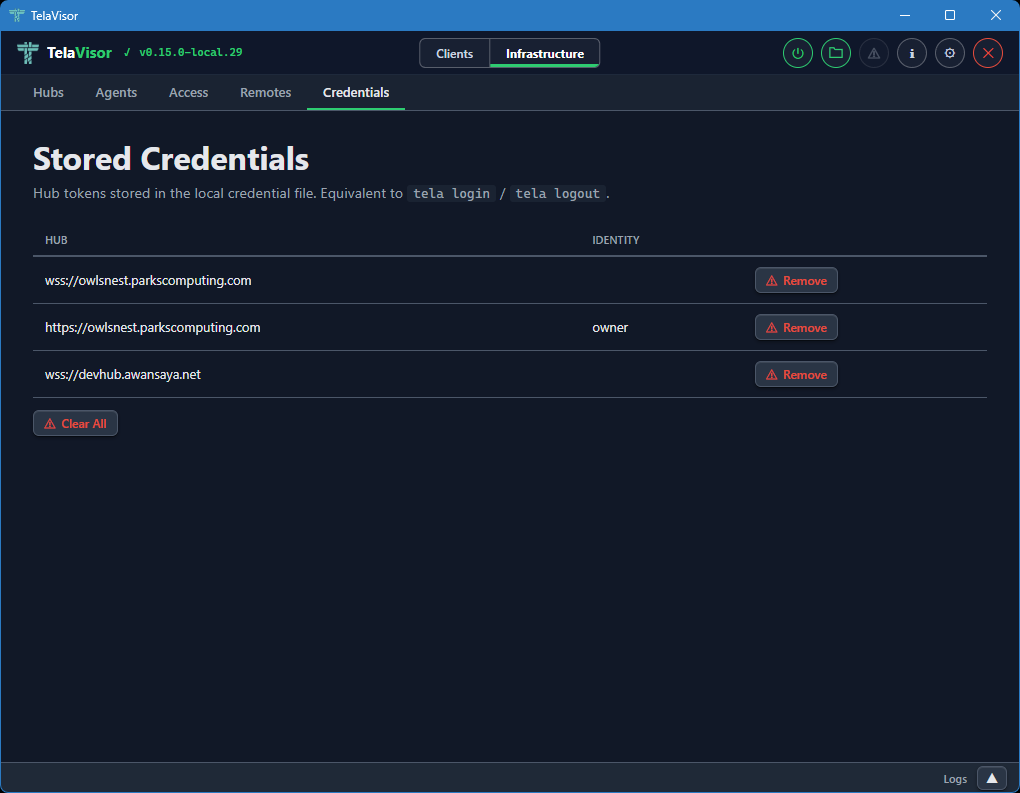Minimize the TelaVisor window
The image size is (1020, 793).
(x=904, y=15)
